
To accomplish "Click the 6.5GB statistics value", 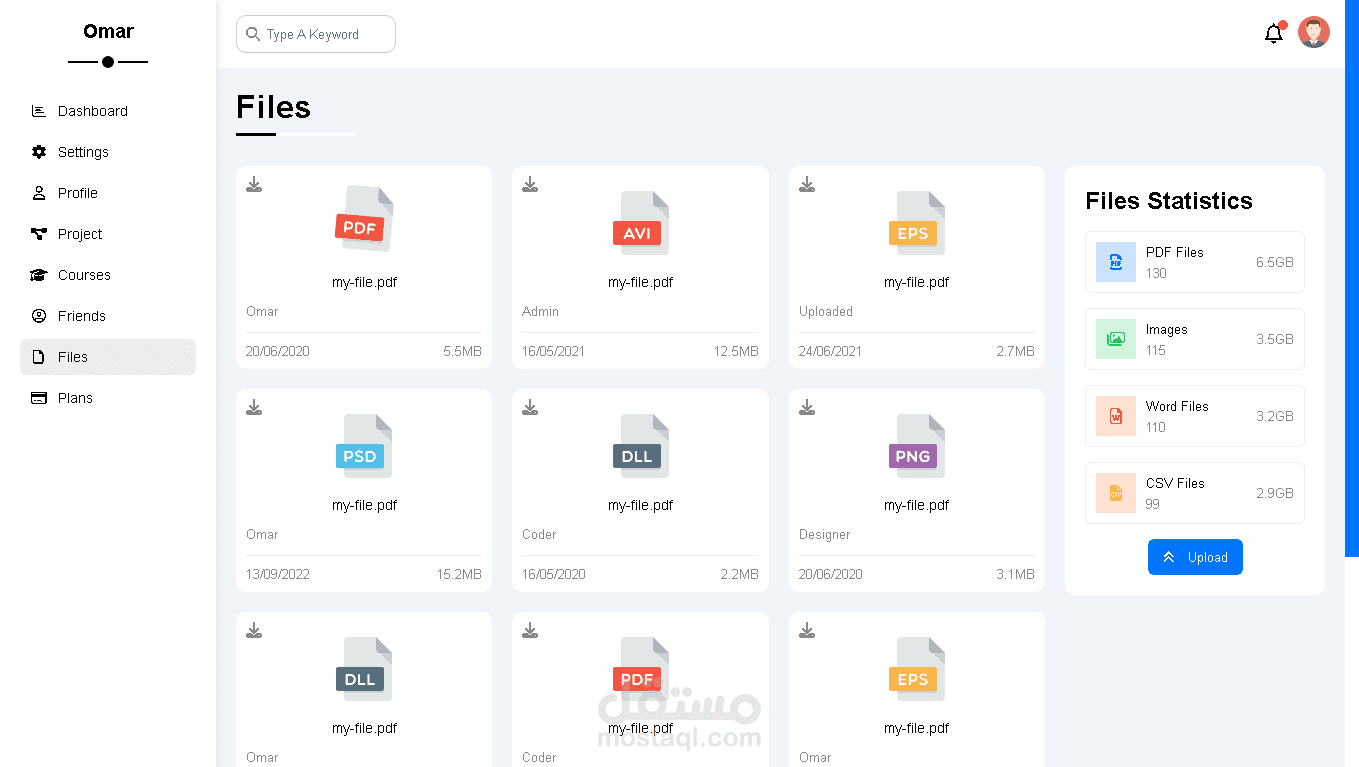I will (x=1275, y=262).
